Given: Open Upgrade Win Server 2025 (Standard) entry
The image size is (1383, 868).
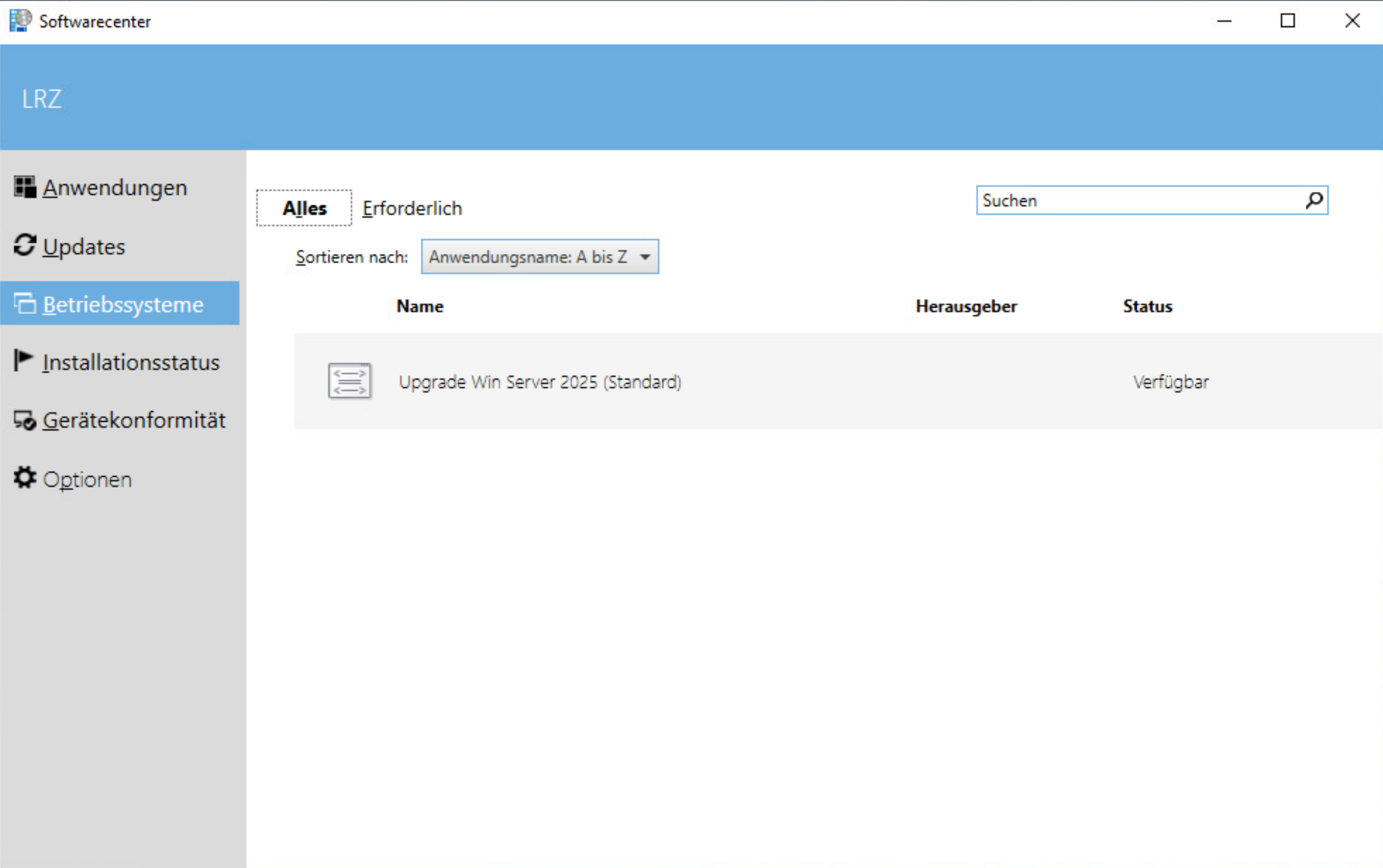Looking at the screenshot, I should coord(539,382).
